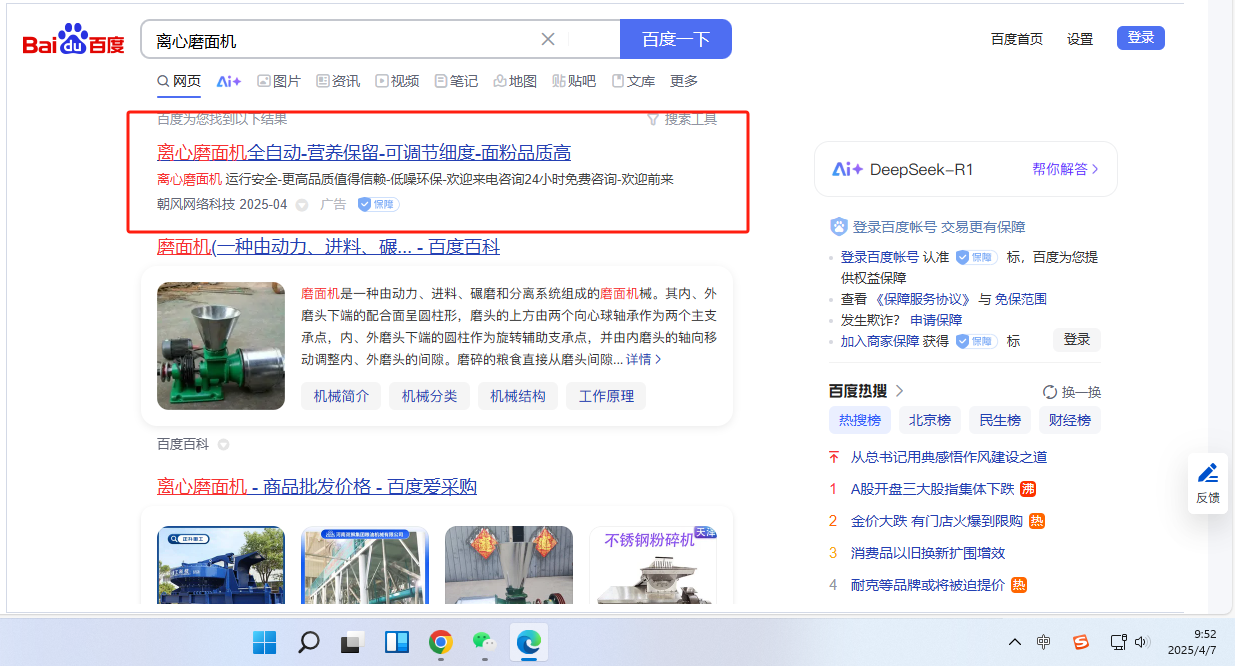
Task: Click the Baidu logo
Action: click(x=74, y=41)
